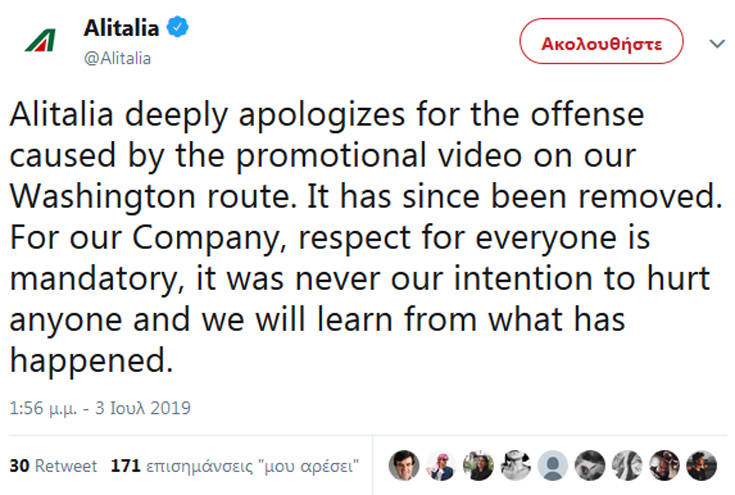Screen dimensions: 735x495
Task: Expand the tweet options chevron menu
Action: (716, 45)
